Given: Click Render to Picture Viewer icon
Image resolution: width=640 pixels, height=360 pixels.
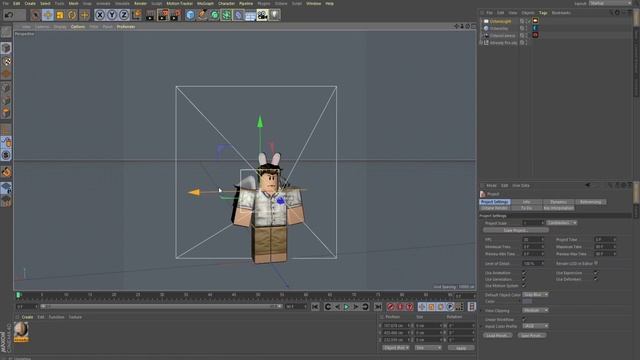Looking at the screenshot, I should (163, 15).
